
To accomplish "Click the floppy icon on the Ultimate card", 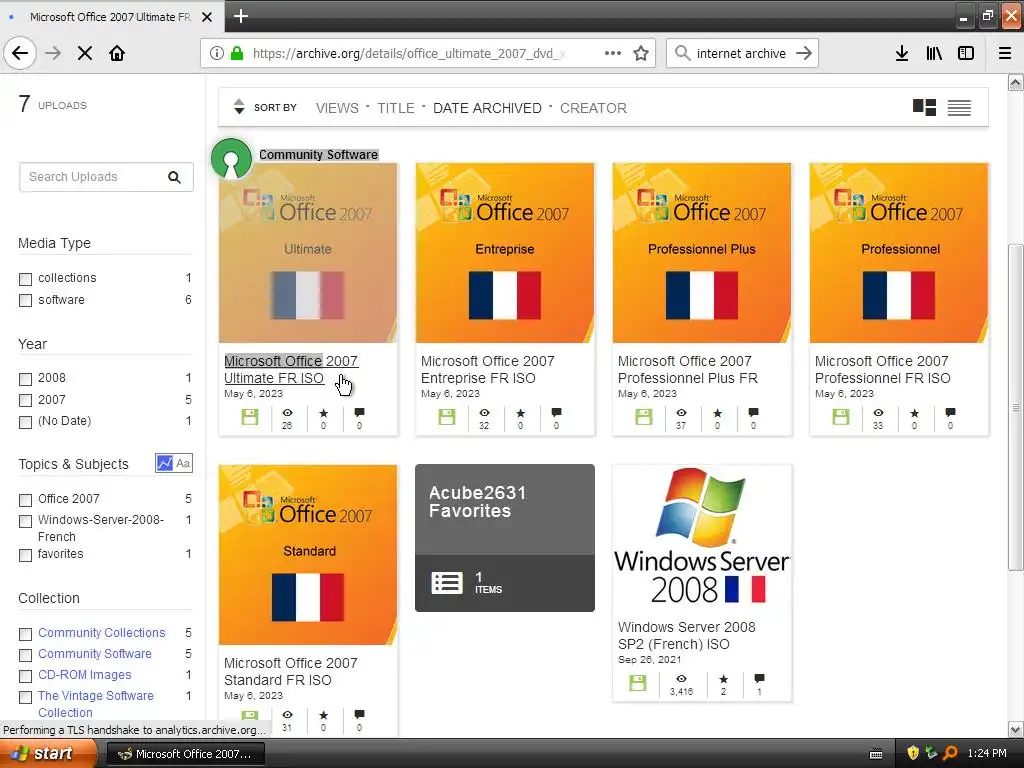I will (249, 417).
